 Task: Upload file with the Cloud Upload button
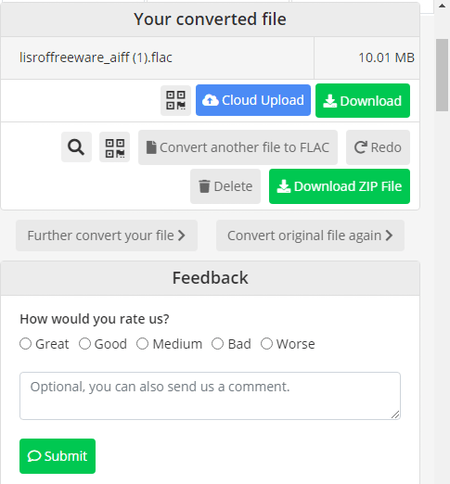pyautogui.click(x=253, y=100)
